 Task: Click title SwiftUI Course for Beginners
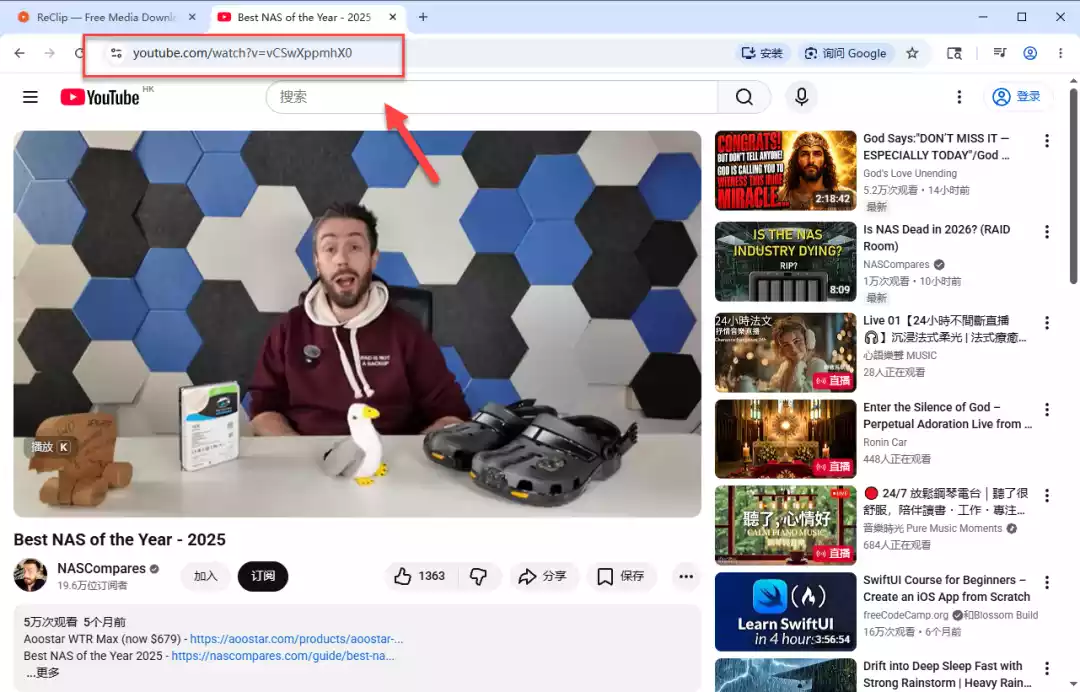(x=946, y=589)
